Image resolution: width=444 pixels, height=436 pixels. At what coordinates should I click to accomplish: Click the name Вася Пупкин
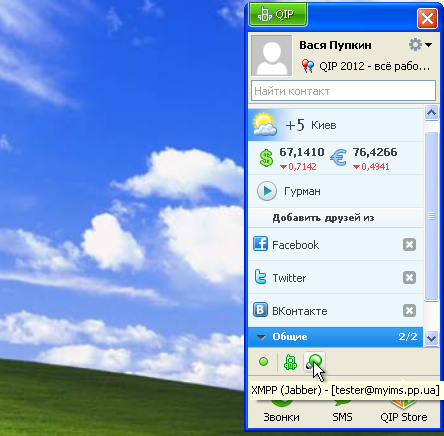(335, 45)
